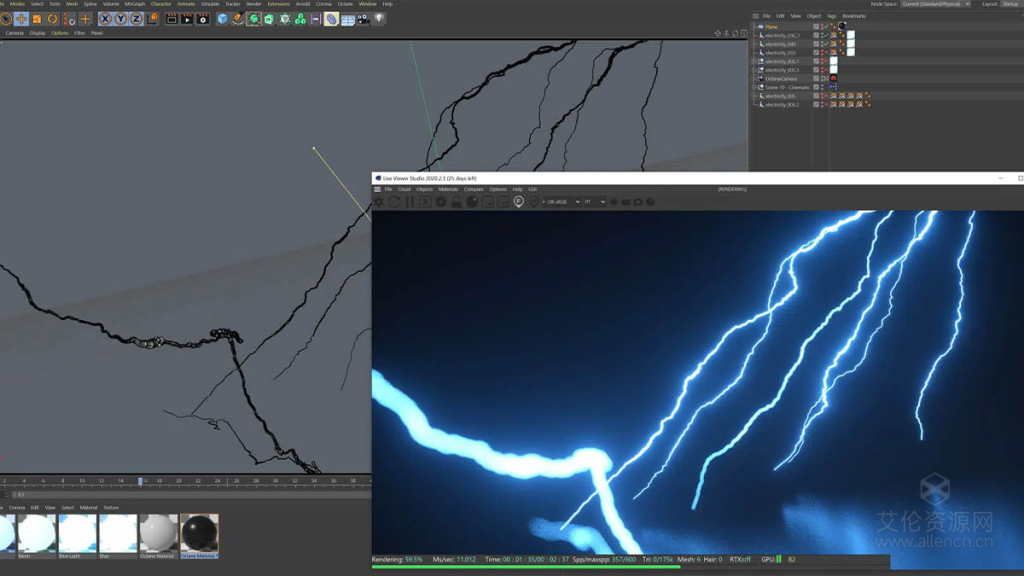Click the Bend deformer icon

(x=332, y=19)
